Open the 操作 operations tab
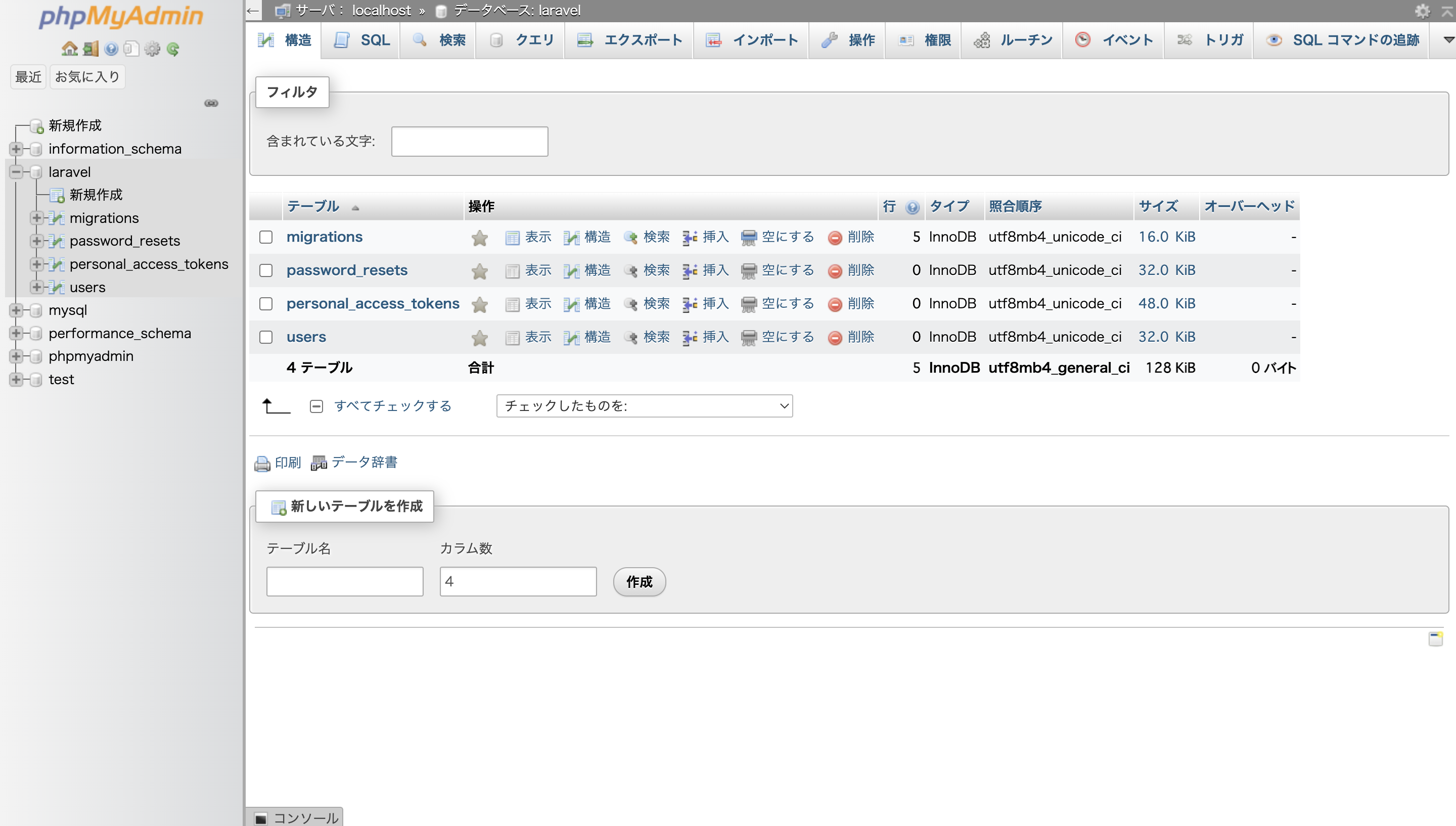 (x=847, y=40)
